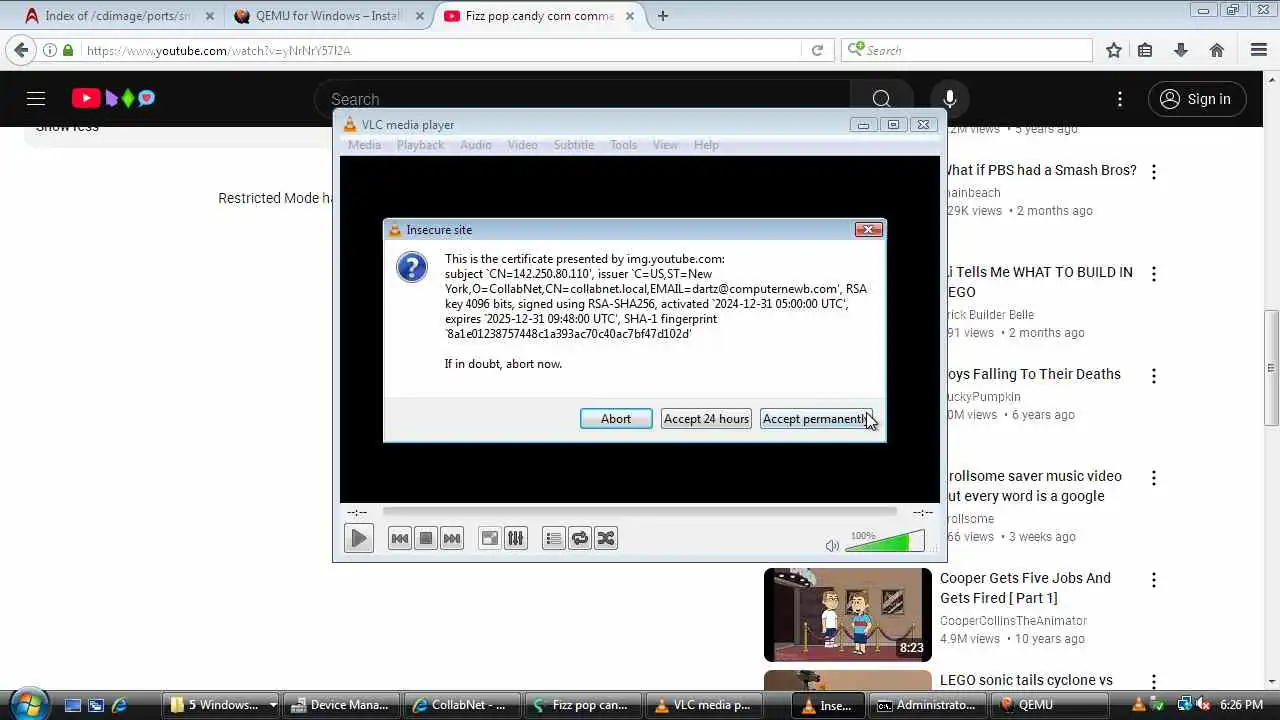This screenshot has width=1280, height=720.
Task: Open browser downloads arrow icon
Action: pos(1181,50)
